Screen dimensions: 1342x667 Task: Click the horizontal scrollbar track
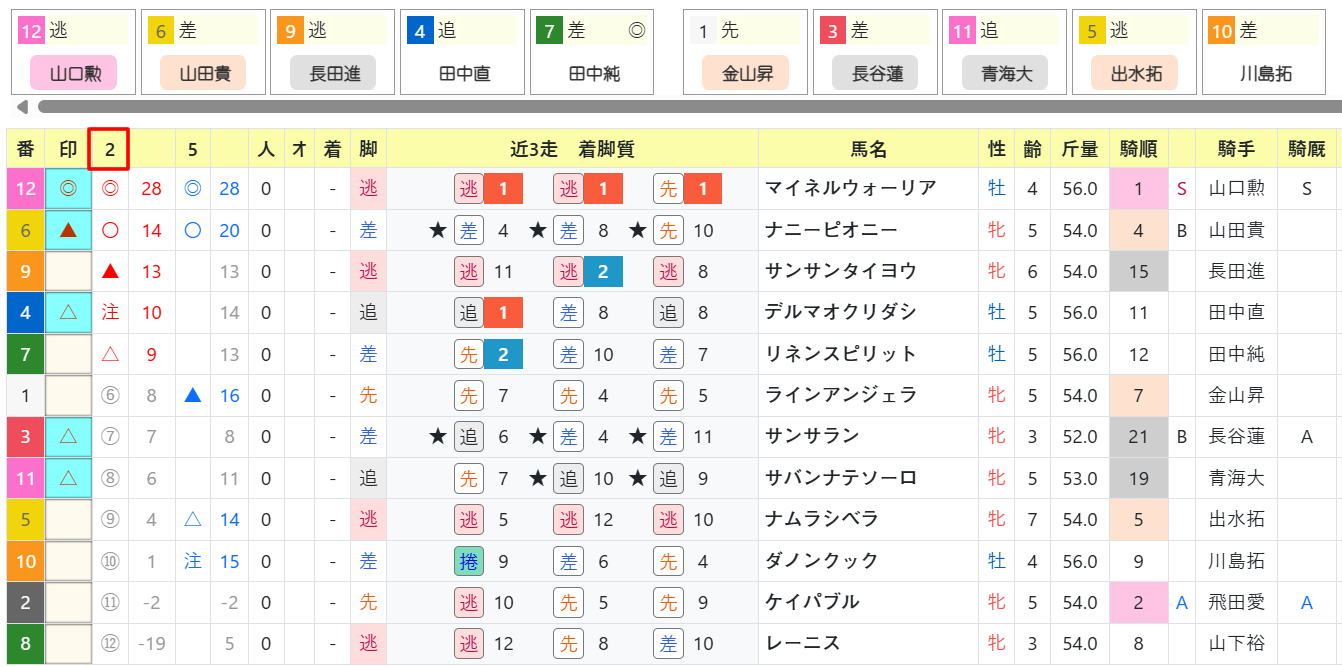click(x=688, y=107)
